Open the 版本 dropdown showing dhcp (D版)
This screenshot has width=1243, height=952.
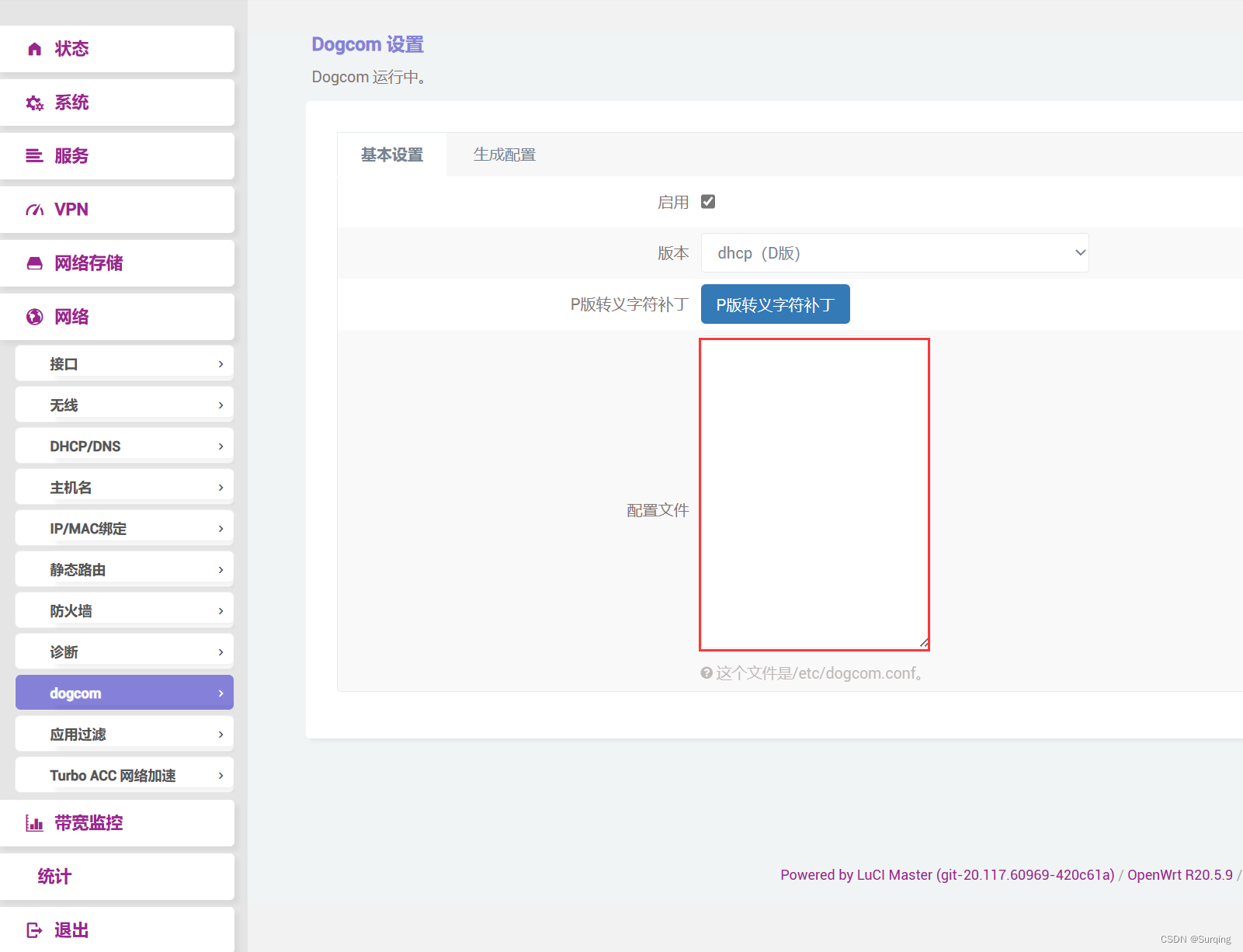point(894,252)
